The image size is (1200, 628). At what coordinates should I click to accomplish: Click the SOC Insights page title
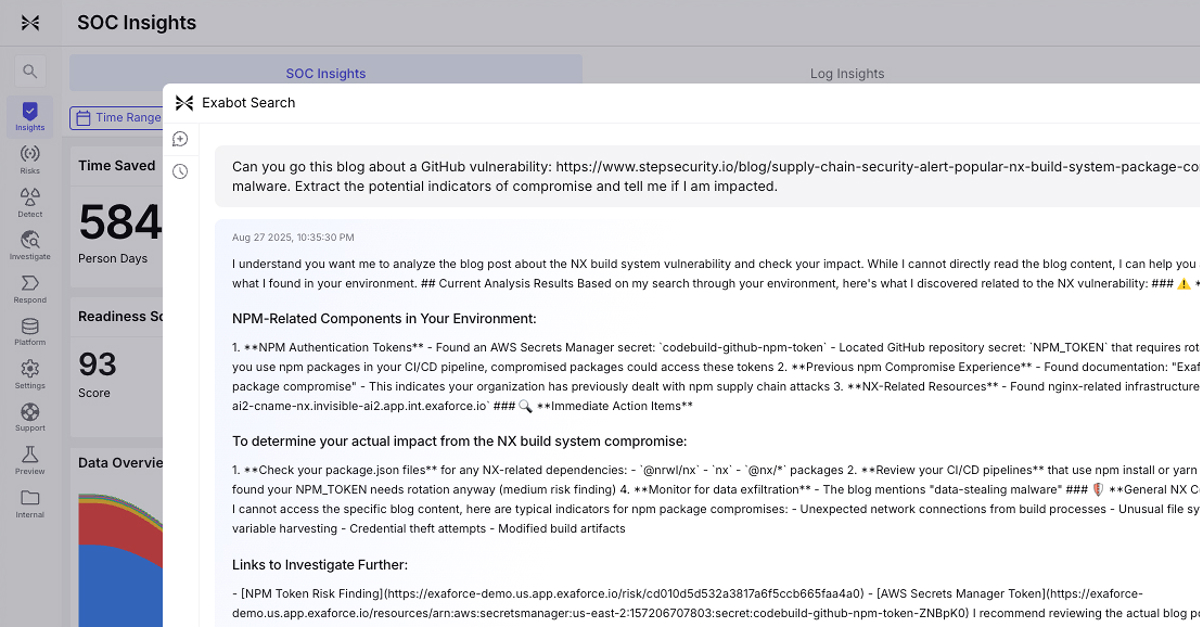tap(137, 22)
